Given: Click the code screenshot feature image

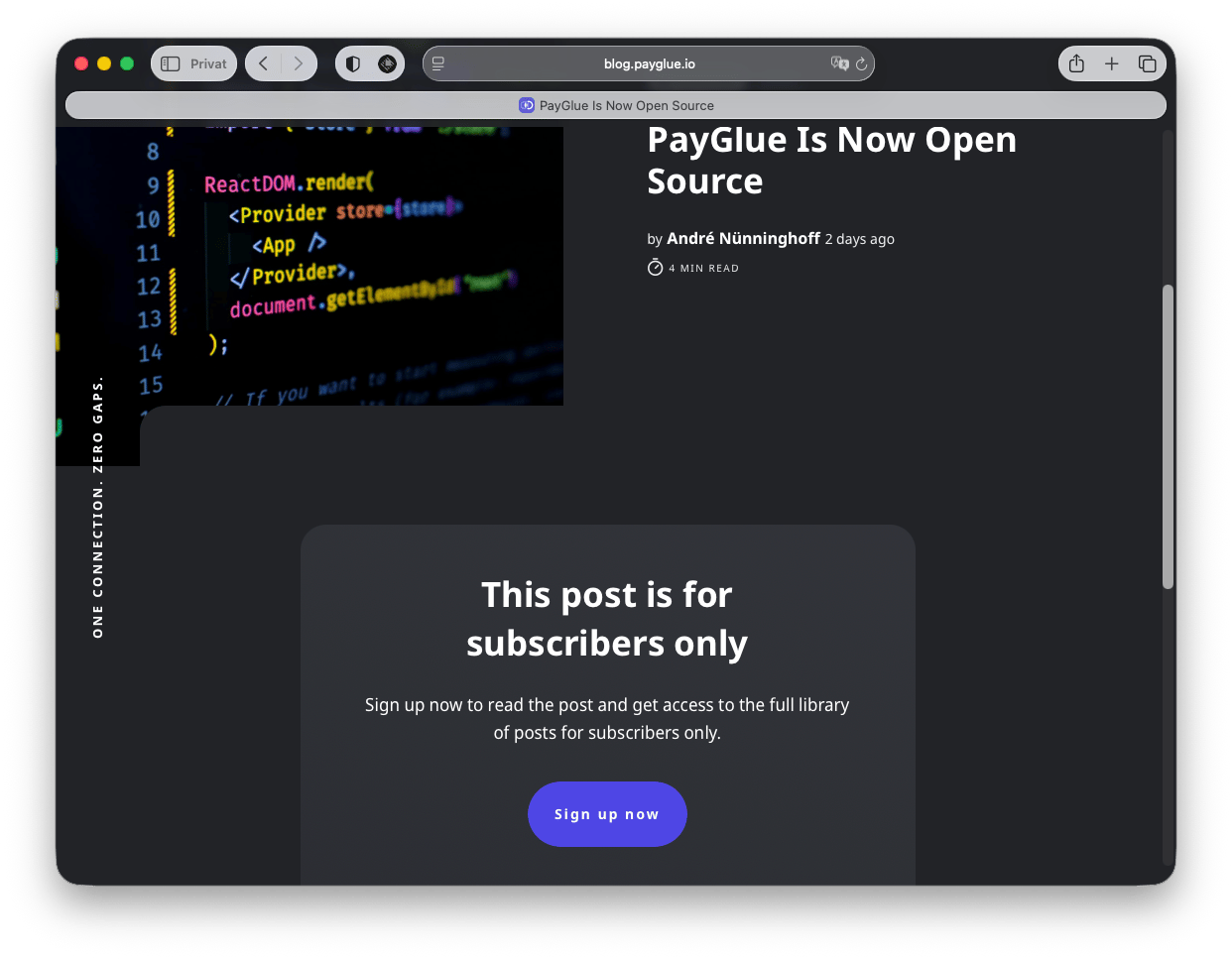Looking at the screenshot, I should pyautogui.click(x=309, y=266).
